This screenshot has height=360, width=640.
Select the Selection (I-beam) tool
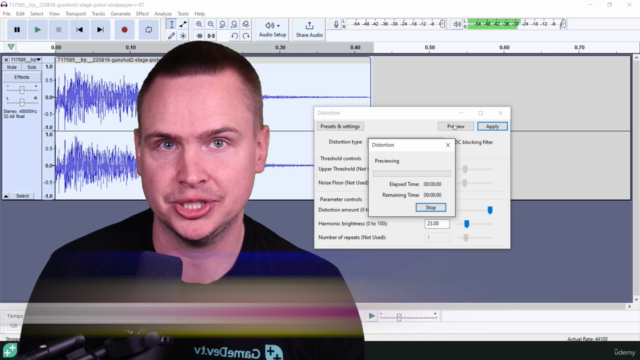pos(171,24)
